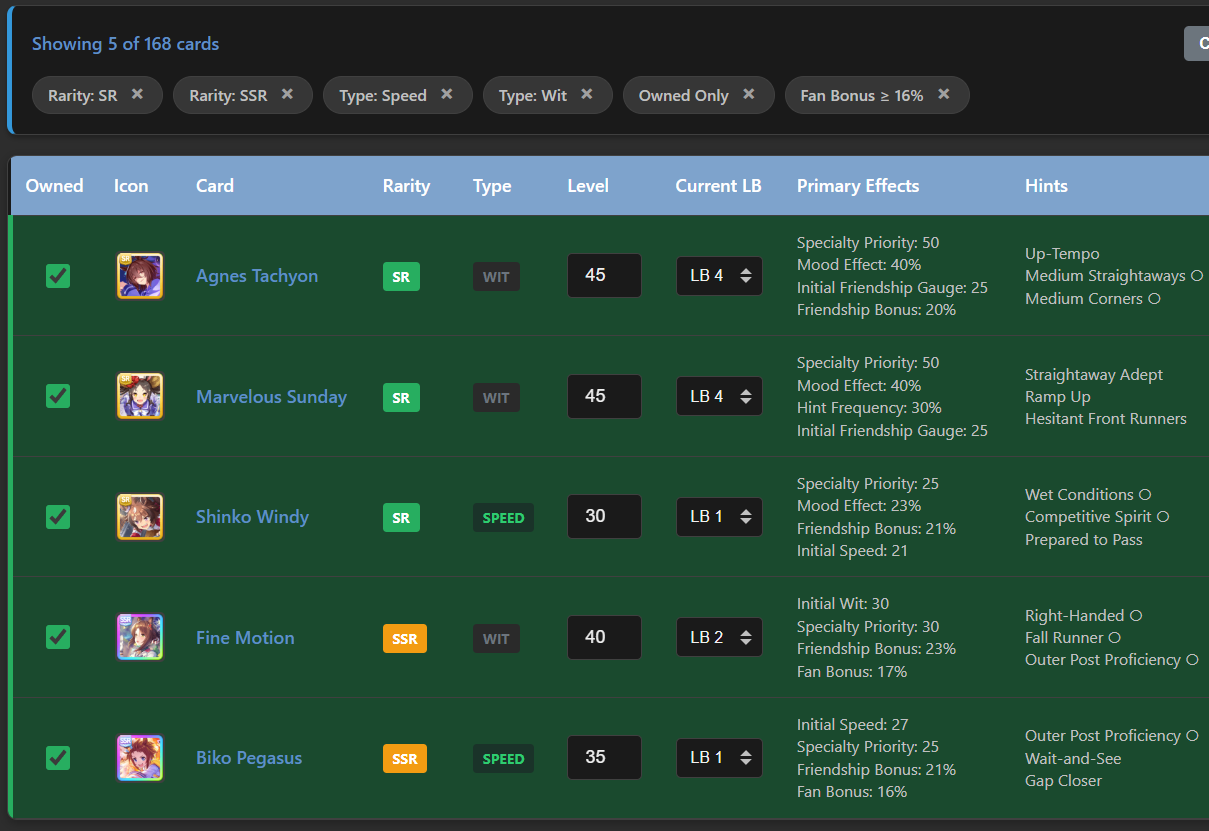Open LB dropdown for Fine Motion
Image resolution: width=1209 pixels, height=831 pixels.
point(719,637)
